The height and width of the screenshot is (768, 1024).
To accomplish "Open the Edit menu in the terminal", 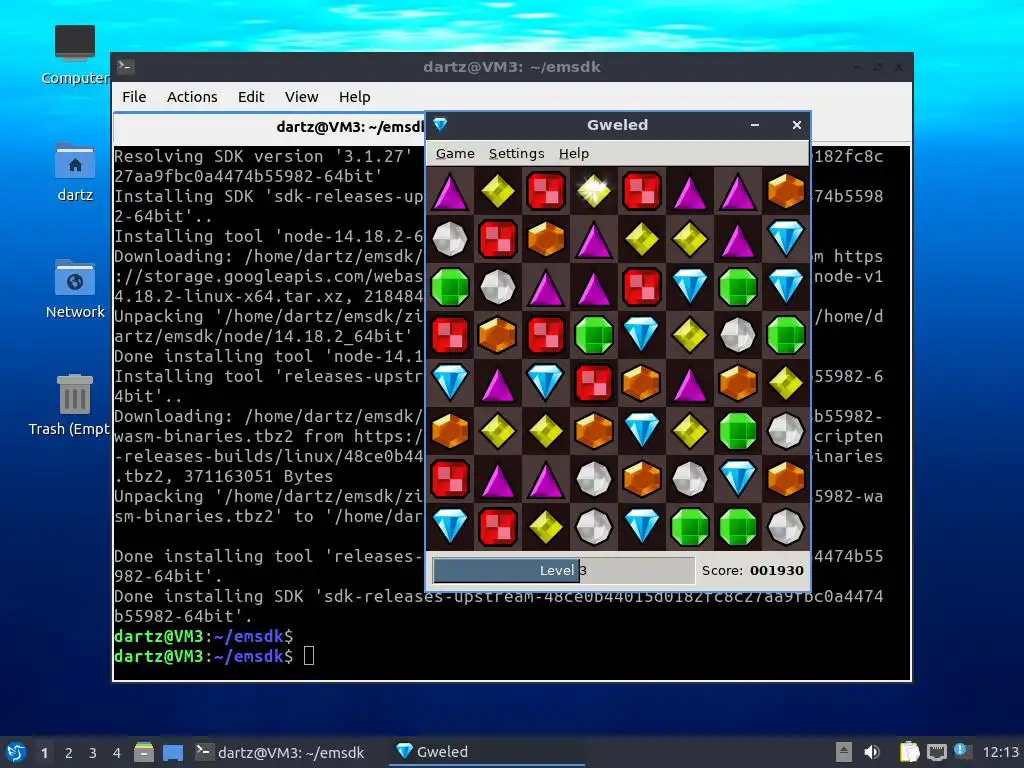I will [251, 97].
